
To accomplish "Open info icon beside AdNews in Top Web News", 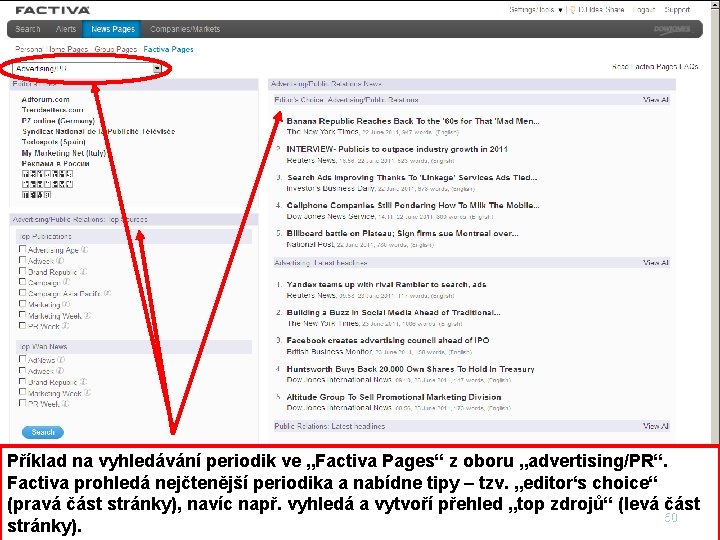I will point(61,360).
